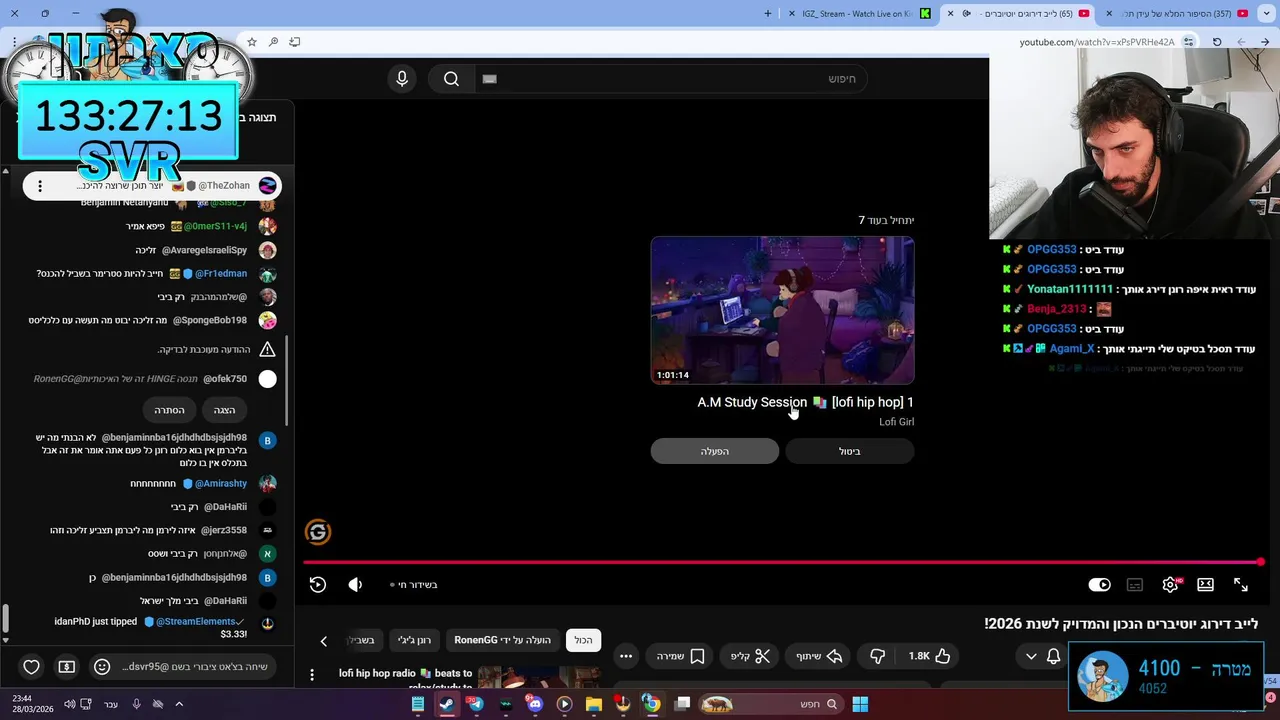Toggle subtitles with the captions icon
The height and width of the screenshot is (720, 1280).
1135,585
